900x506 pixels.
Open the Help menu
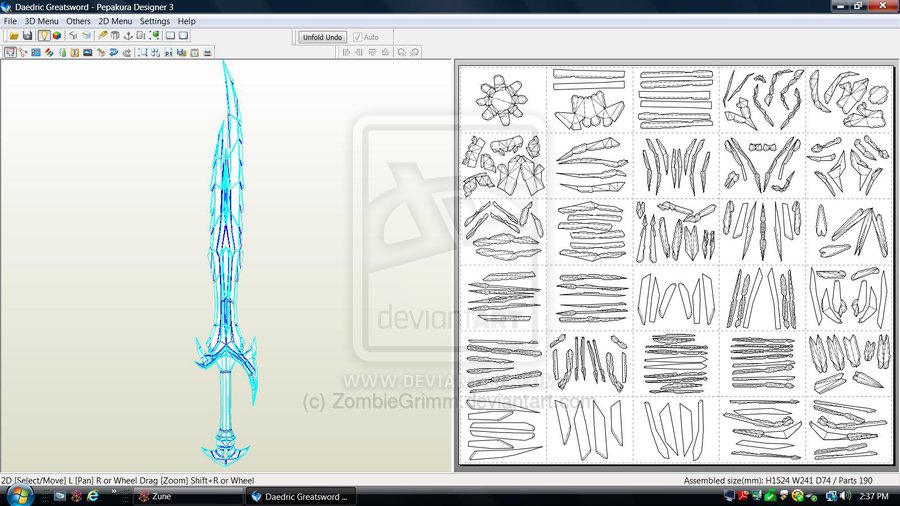(x=187, y=21)
